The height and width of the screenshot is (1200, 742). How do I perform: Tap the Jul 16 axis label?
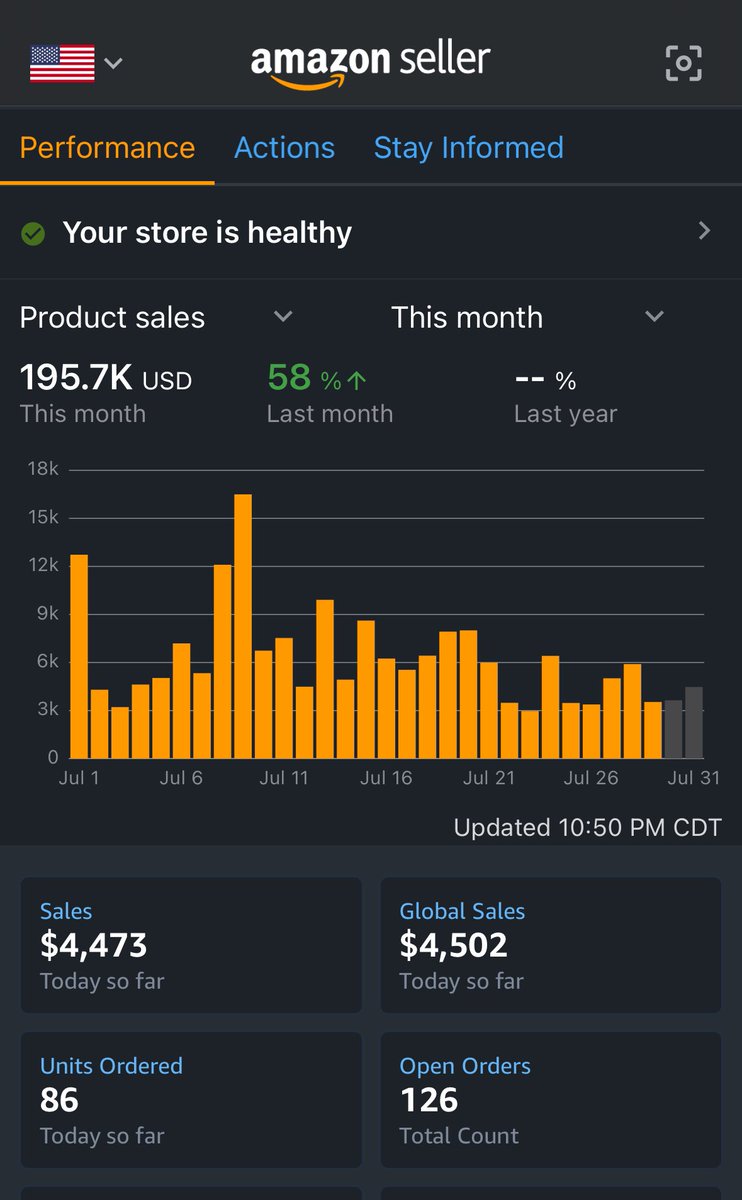[386, 778]
